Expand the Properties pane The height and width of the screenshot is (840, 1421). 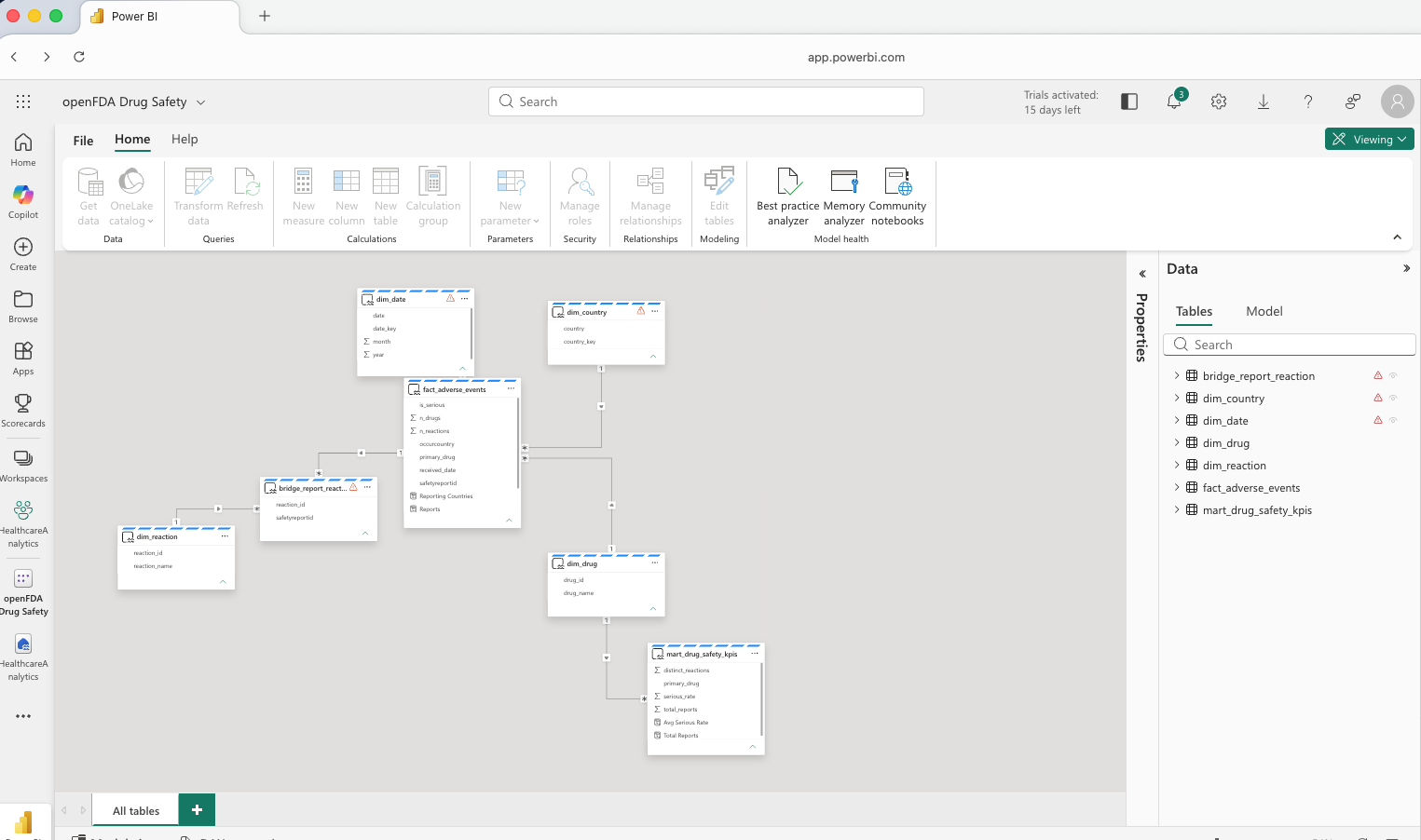point(1142,274)
